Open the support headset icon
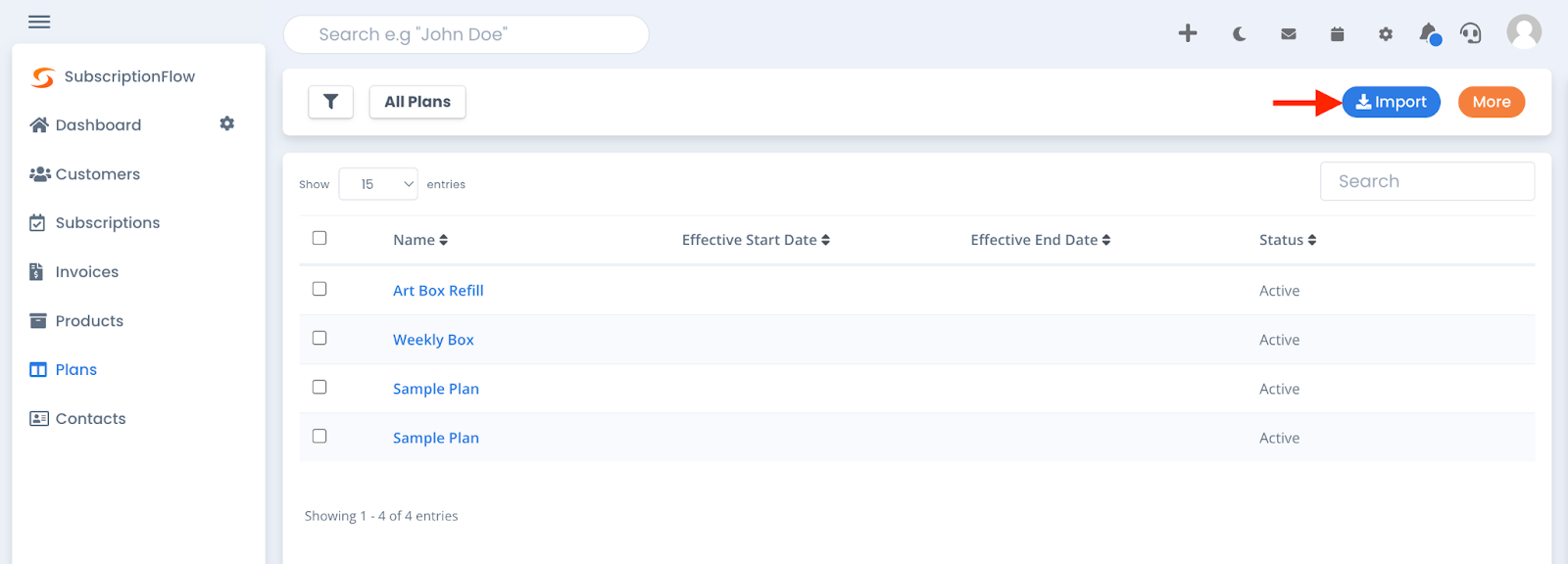The height and width of the screenshot is (564, 1568). (x=1471, y=33)
